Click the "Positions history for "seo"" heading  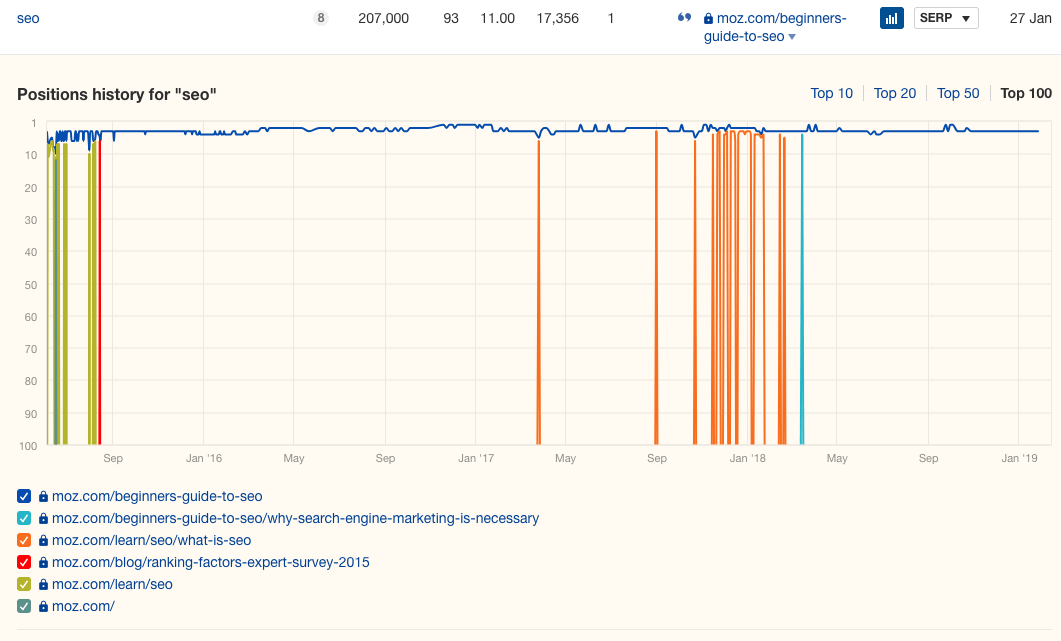[117, 94]
